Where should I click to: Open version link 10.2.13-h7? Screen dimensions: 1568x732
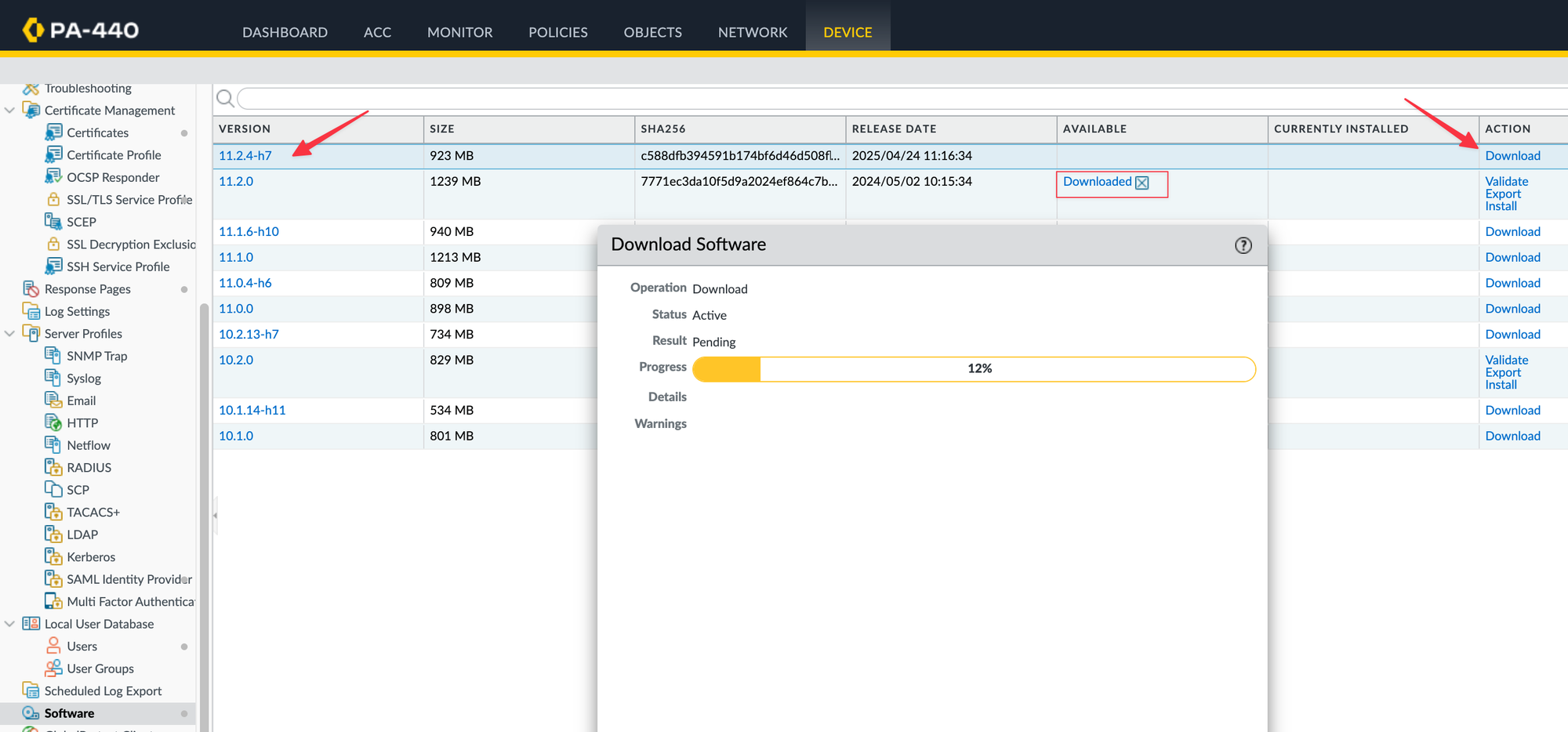pos(249,334)
